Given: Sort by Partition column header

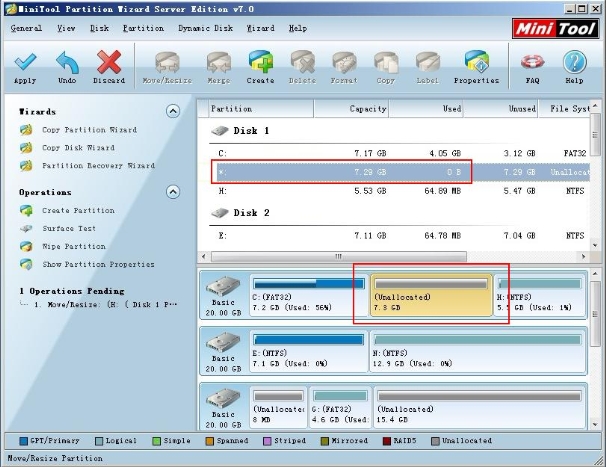Looking at the screenshot, I should [x=261, y=109].
